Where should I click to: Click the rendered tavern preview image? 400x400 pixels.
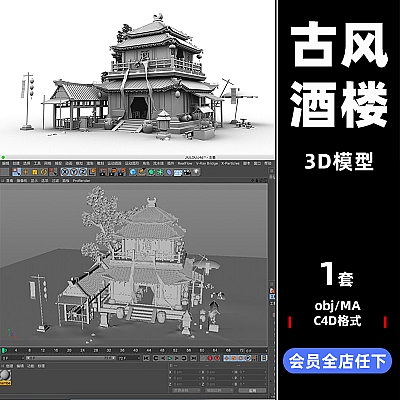click(x=137, y=78)
